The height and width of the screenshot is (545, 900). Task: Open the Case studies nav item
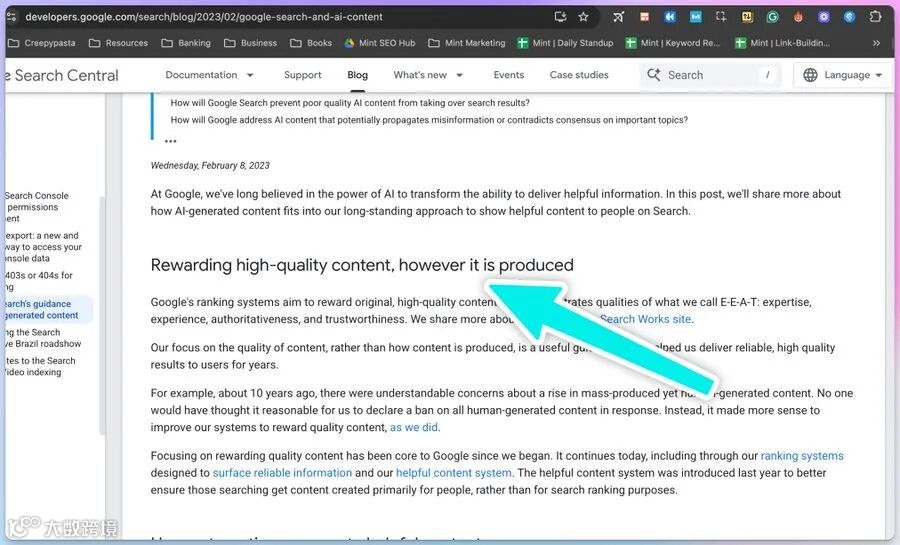click(x=579, y=75)
